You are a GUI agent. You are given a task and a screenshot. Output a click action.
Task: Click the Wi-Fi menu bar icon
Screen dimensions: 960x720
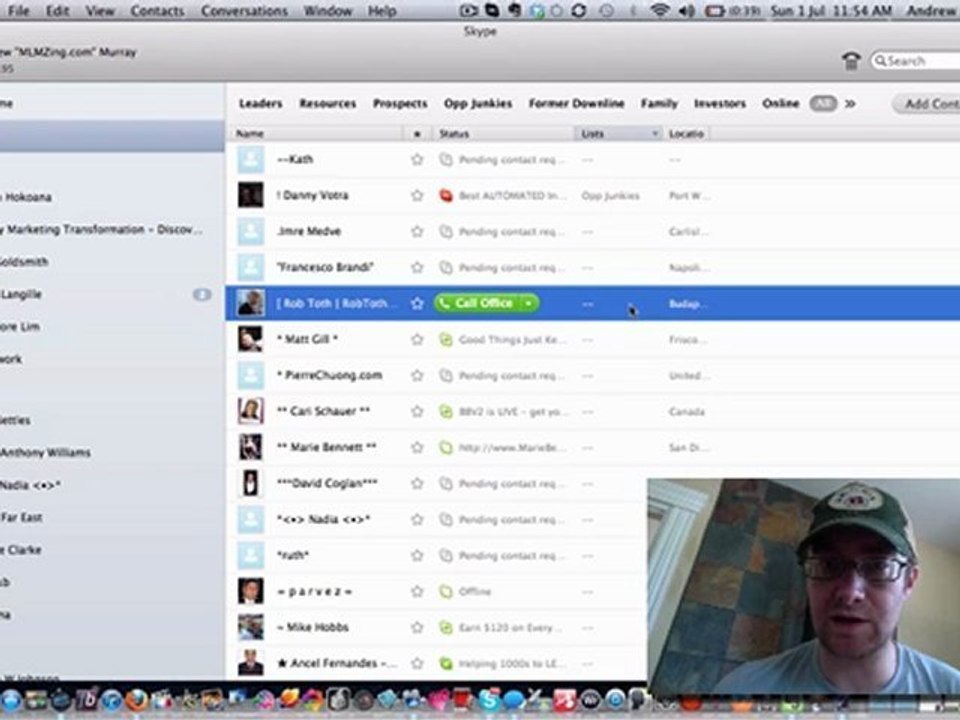[659, 10]
